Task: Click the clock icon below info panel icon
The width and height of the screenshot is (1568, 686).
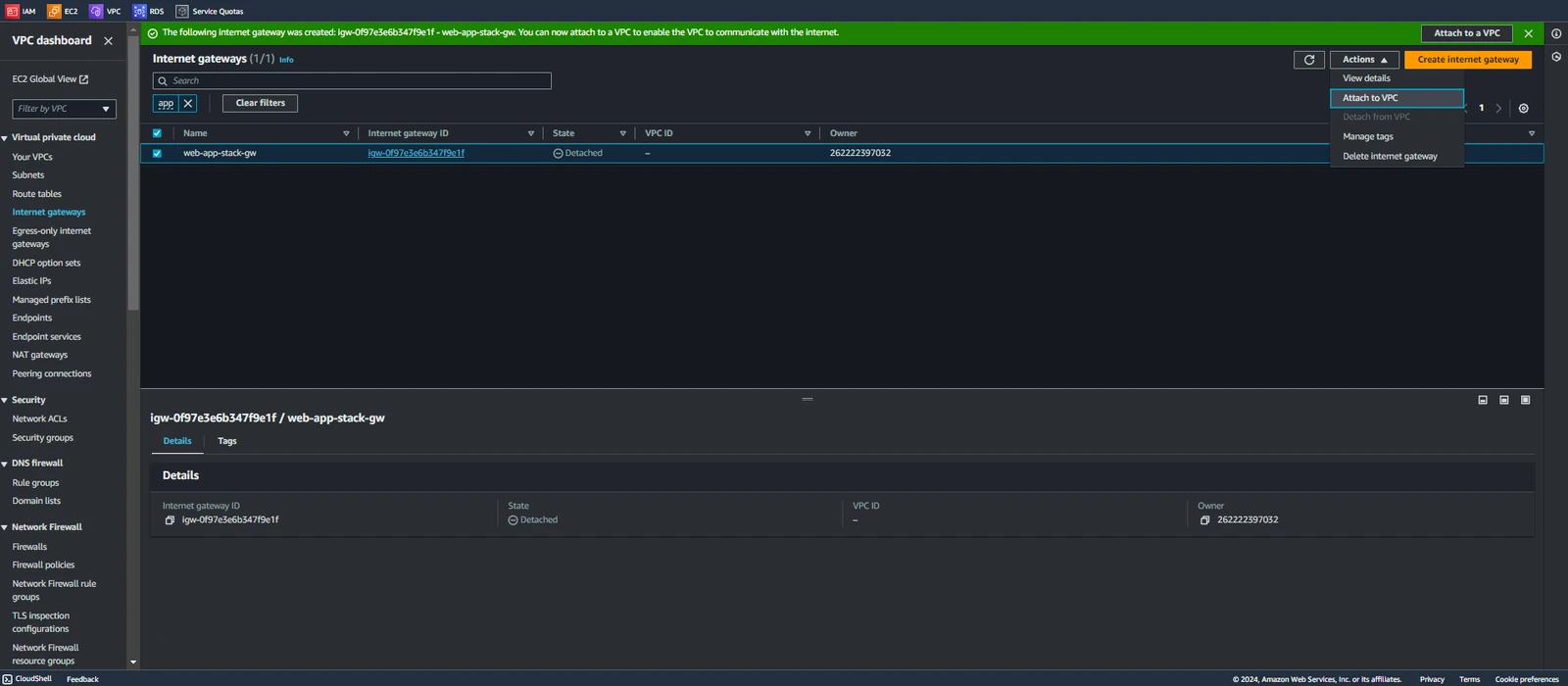Action: tap(1556, 57)
